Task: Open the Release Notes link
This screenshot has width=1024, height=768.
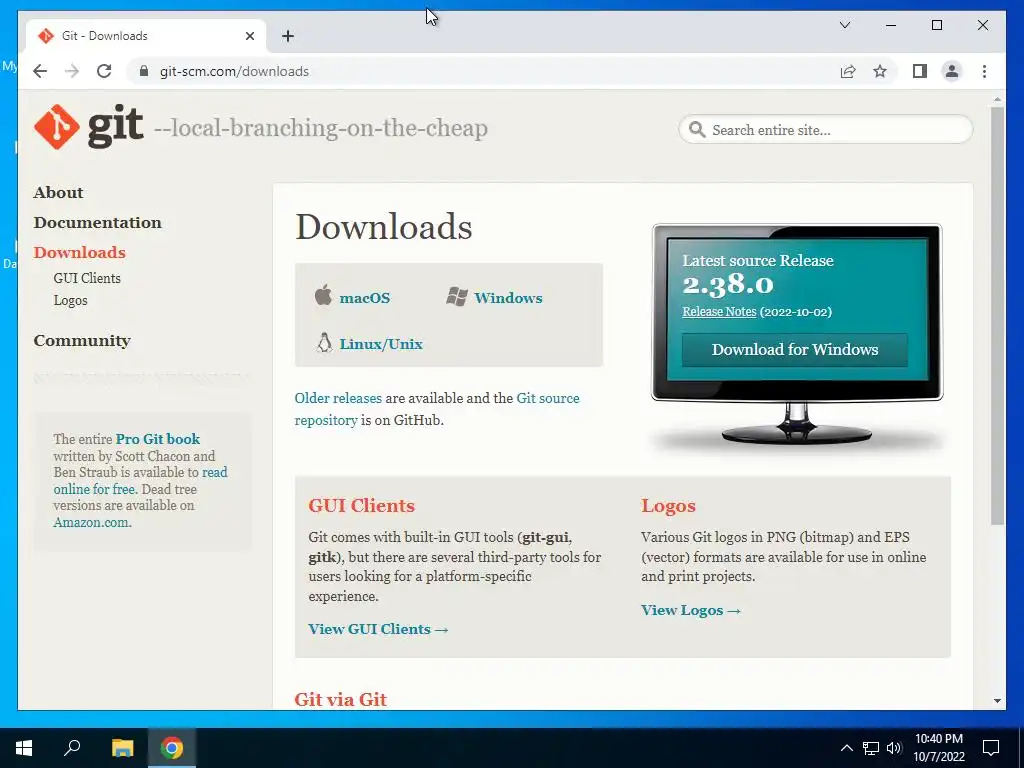Action: (719, 312)
